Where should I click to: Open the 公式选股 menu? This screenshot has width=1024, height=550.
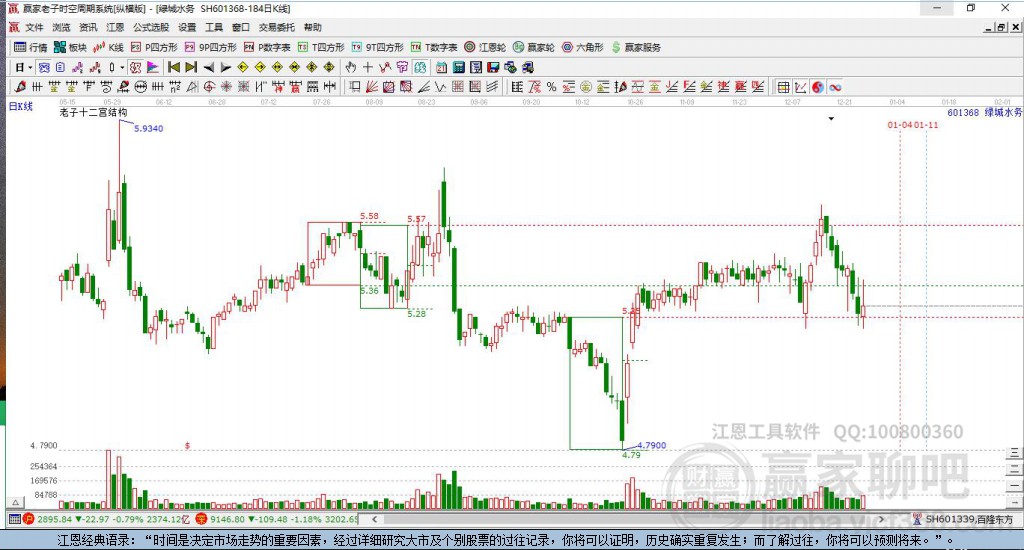[151, 27]
